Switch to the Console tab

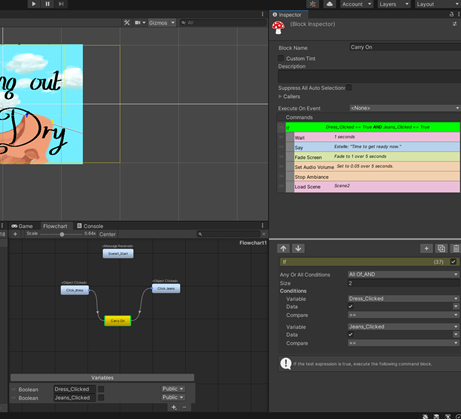tap(90, 226)
